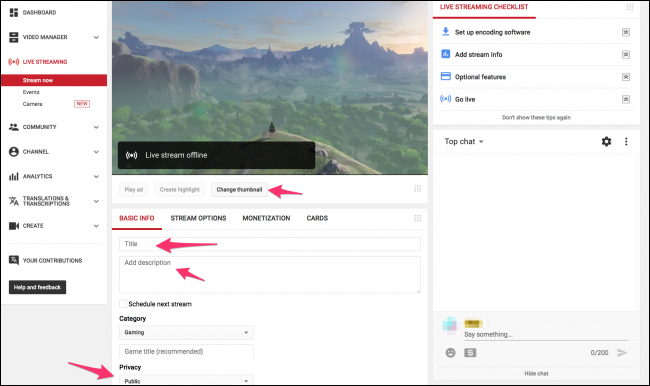Screen dimensions: 650x386
Task: Expand the Create menu chevron
Action: tap(96, 226)
